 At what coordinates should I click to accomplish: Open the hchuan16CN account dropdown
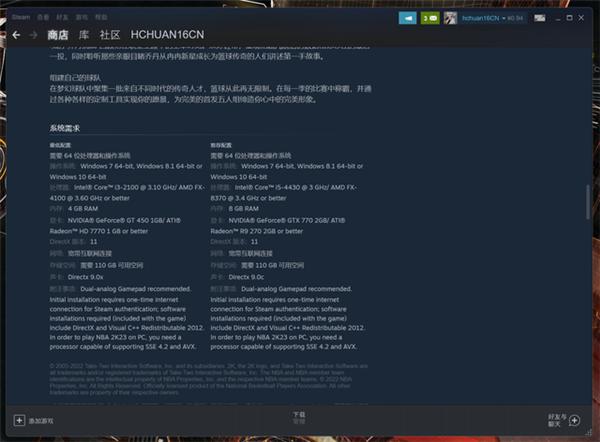[x=492, y=18]
